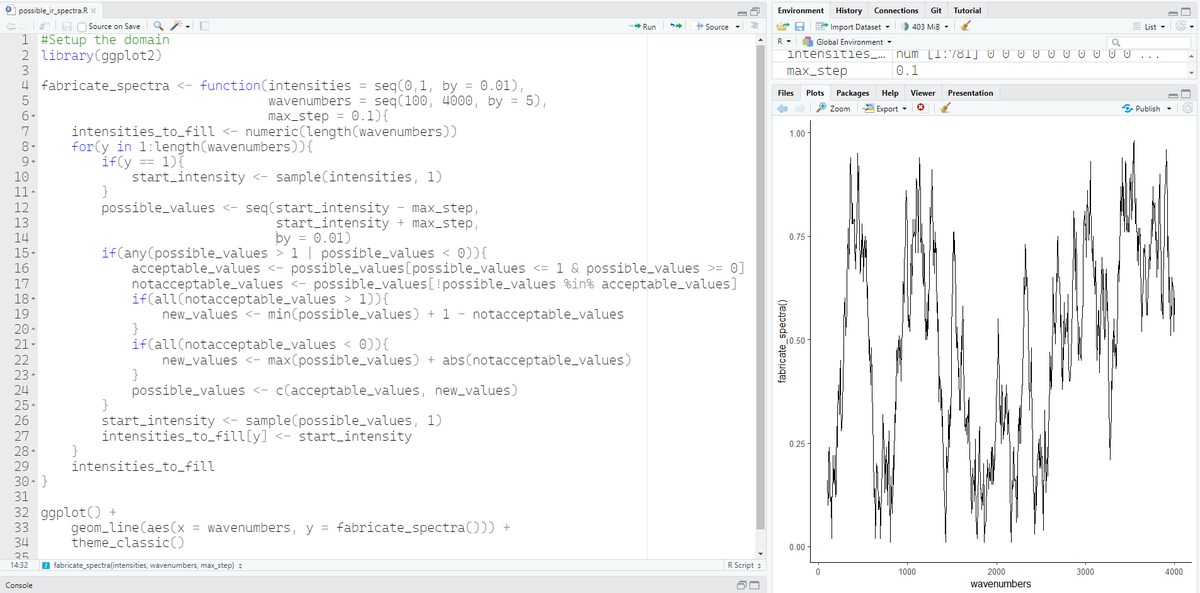Next plot arrow in Plots pane

[800, 108]
